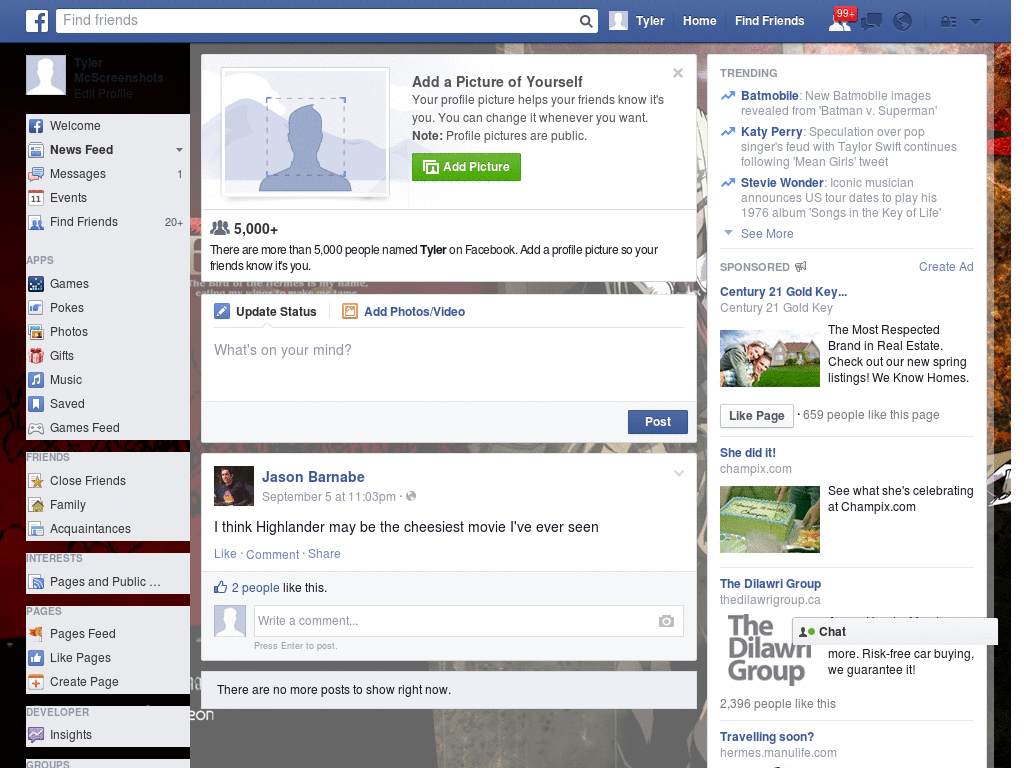Click the search magnifier icon
This screenshot has width=1024, height=768.
(586, 21)
